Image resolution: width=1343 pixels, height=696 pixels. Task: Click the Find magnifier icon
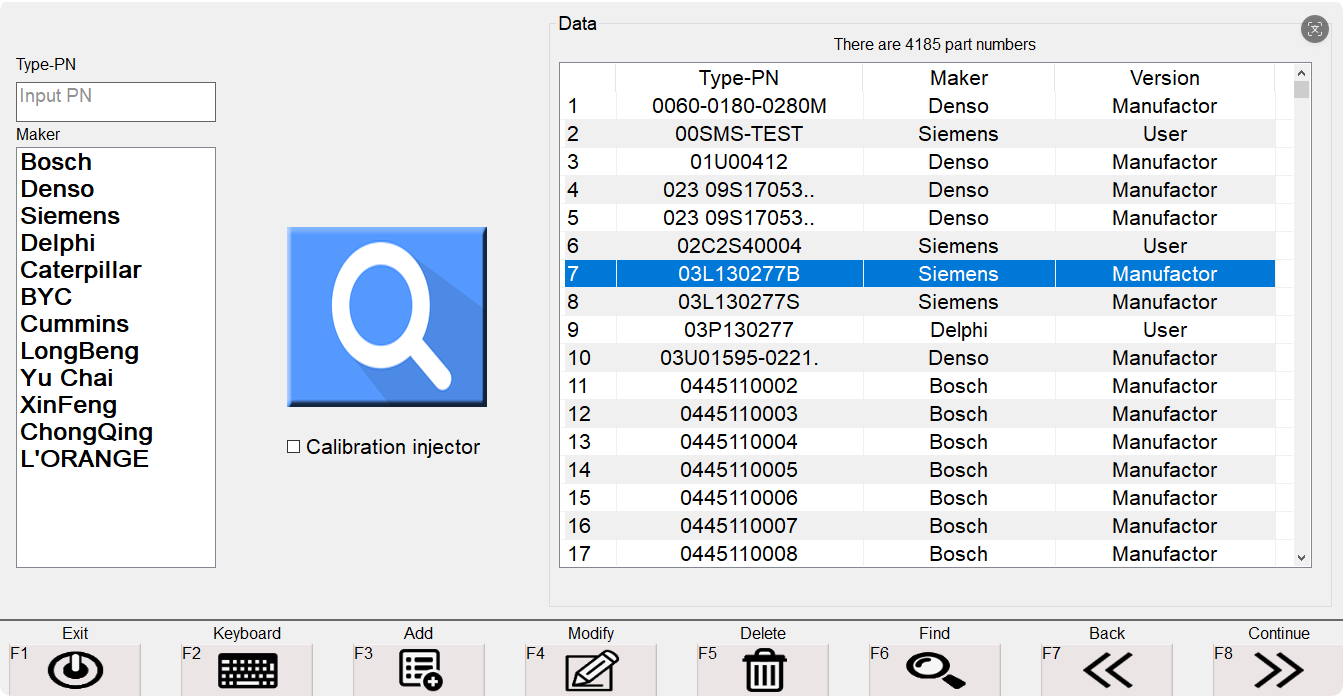click(x=935, y=673)
